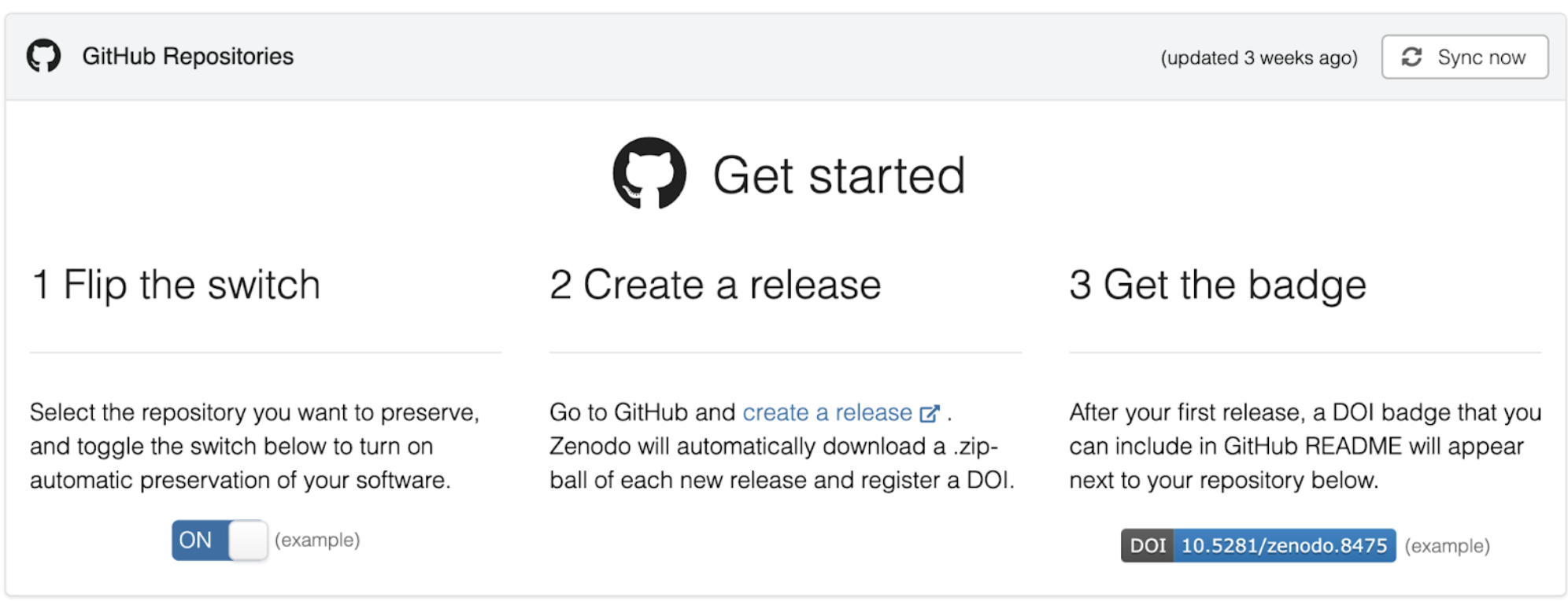Image resolution: width=1568 pixels, height=601 pixels.
Task: Click the updated 3 weeks ago text
Action: [x=1259, y=57]
